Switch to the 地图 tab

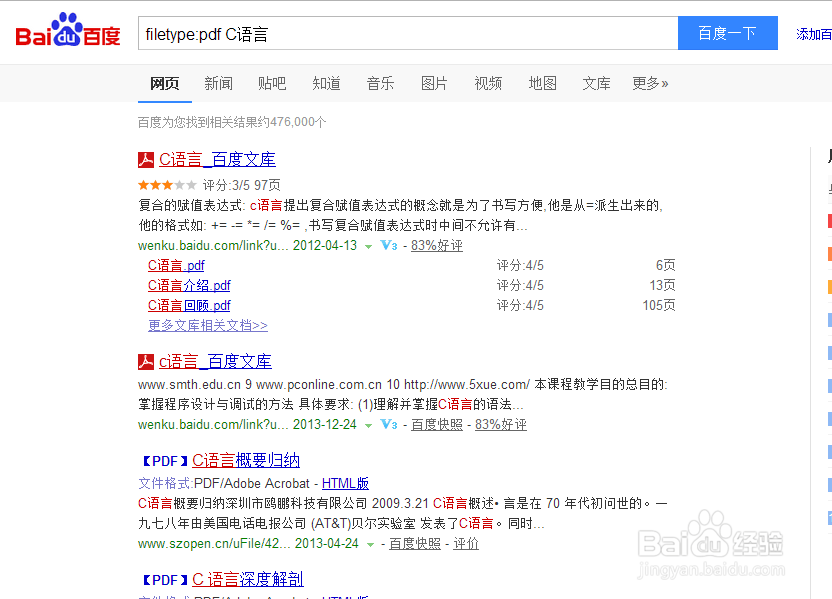coord(542,83)
